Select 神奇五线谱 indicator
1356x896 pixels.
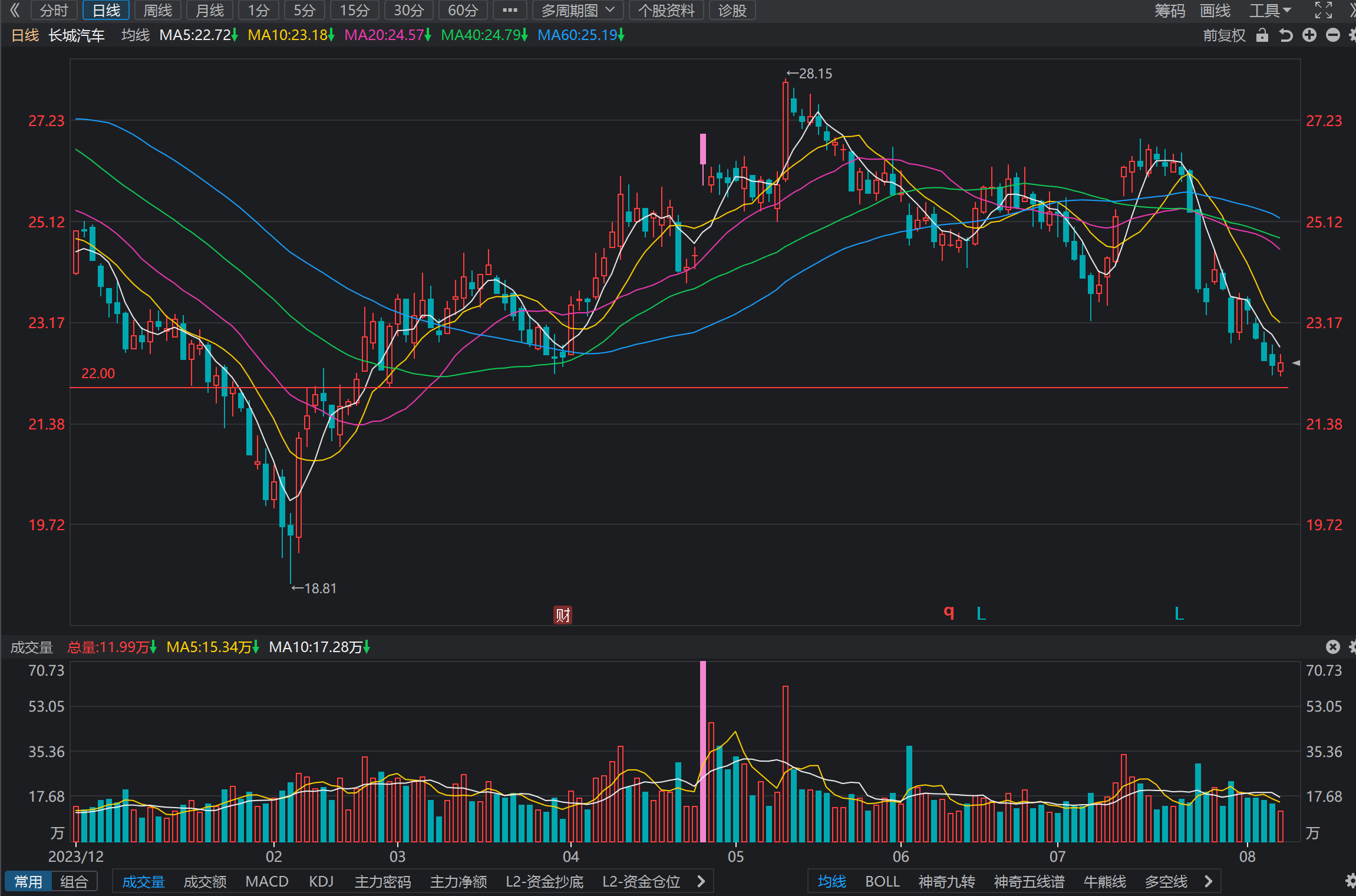(x=1029, y=881)
